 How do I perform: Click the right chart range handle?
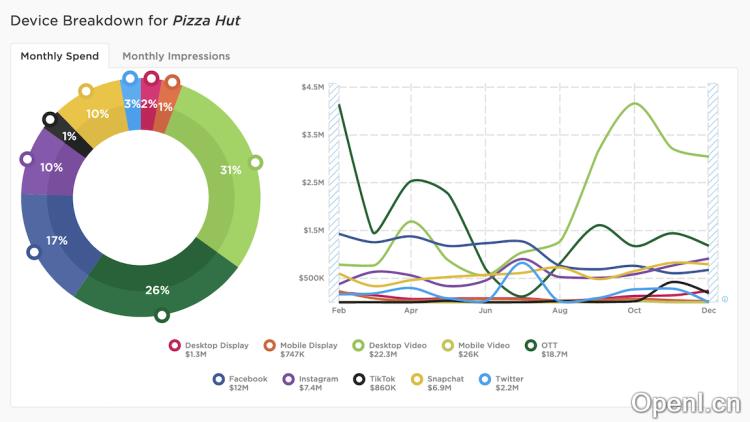[x=713, y=190]
